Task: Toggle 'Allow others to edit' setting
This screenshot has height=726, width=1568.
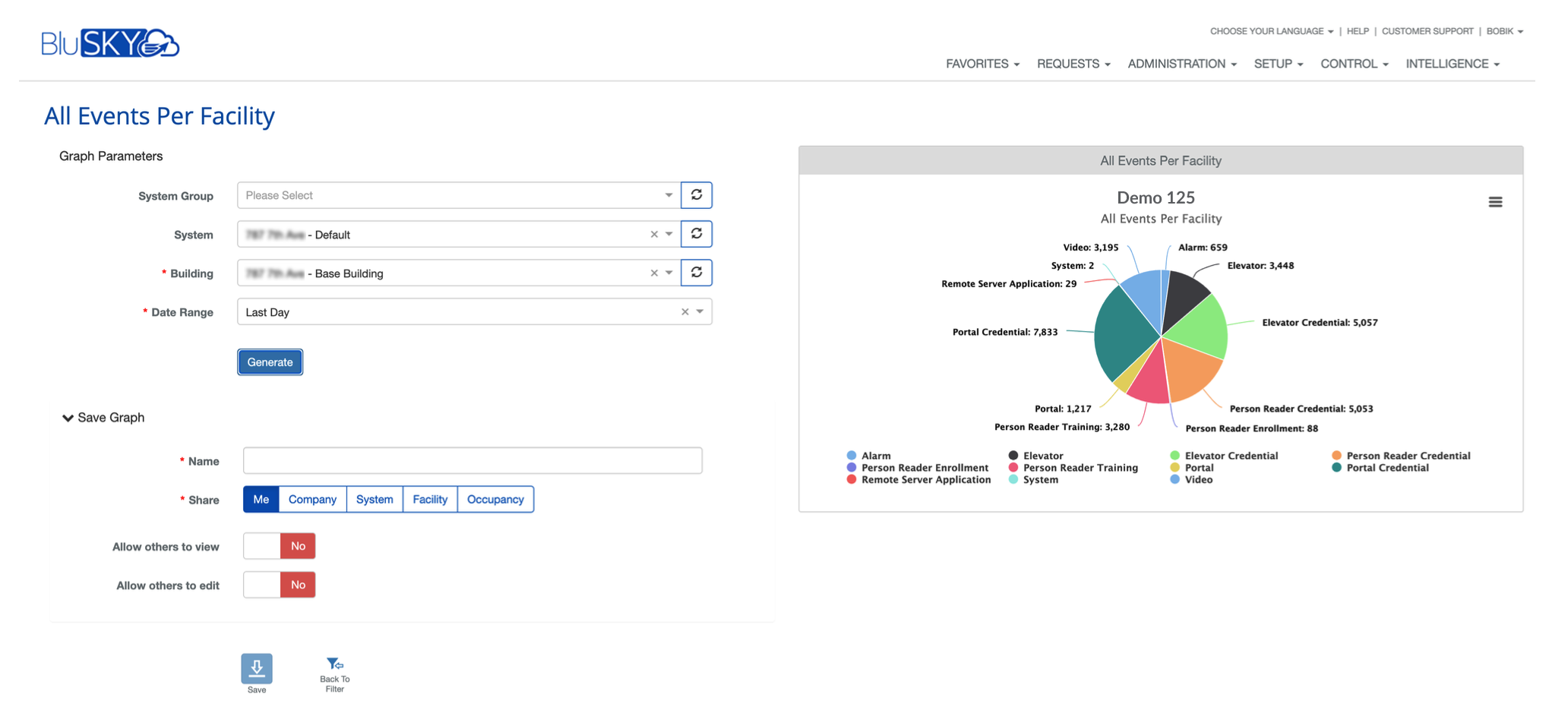Action: 279,584
